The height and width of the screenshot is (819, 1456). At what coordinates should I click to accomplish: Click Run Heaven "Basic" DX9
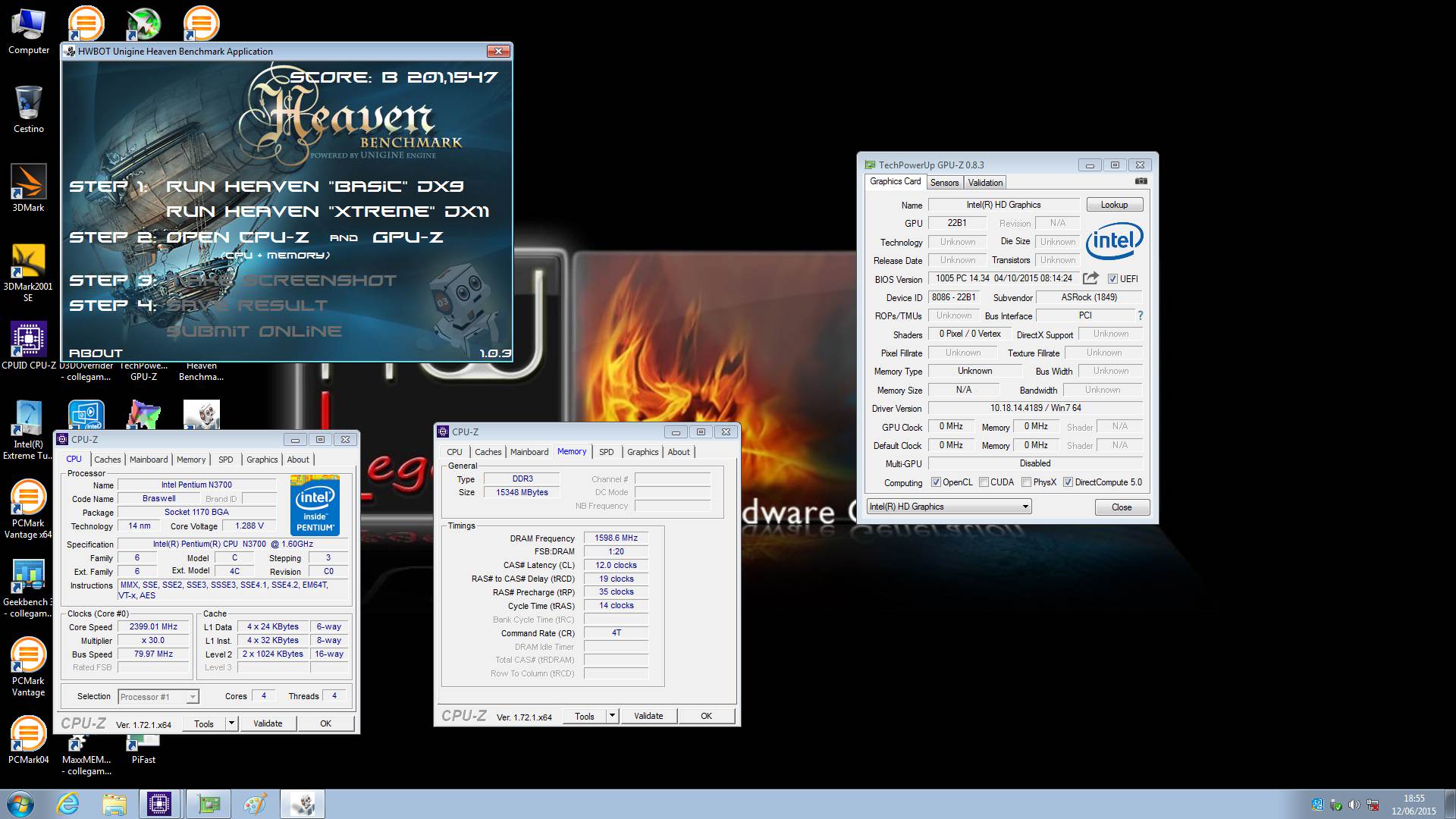315,187
